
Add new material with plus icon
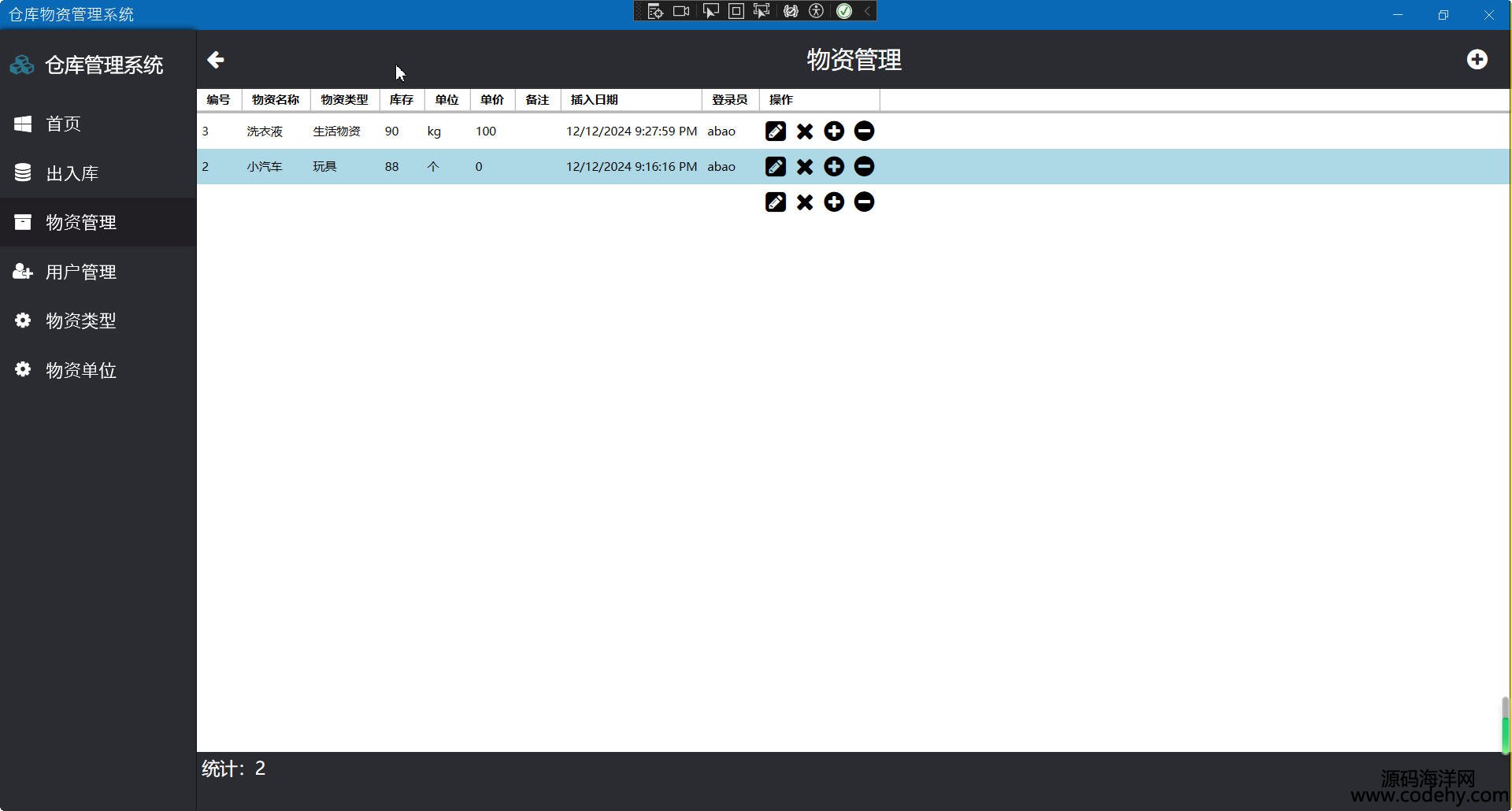(x=1477, y=60)
